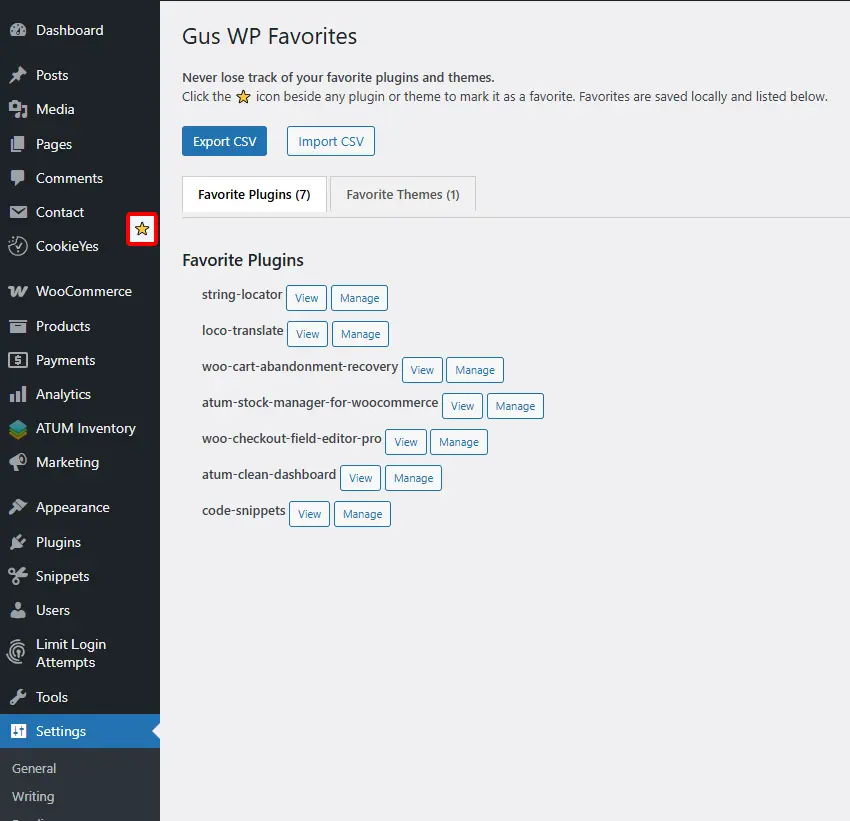Switch to the Favorite Themes tab
The image size is (850, 821).
click(x=402, y=195)
